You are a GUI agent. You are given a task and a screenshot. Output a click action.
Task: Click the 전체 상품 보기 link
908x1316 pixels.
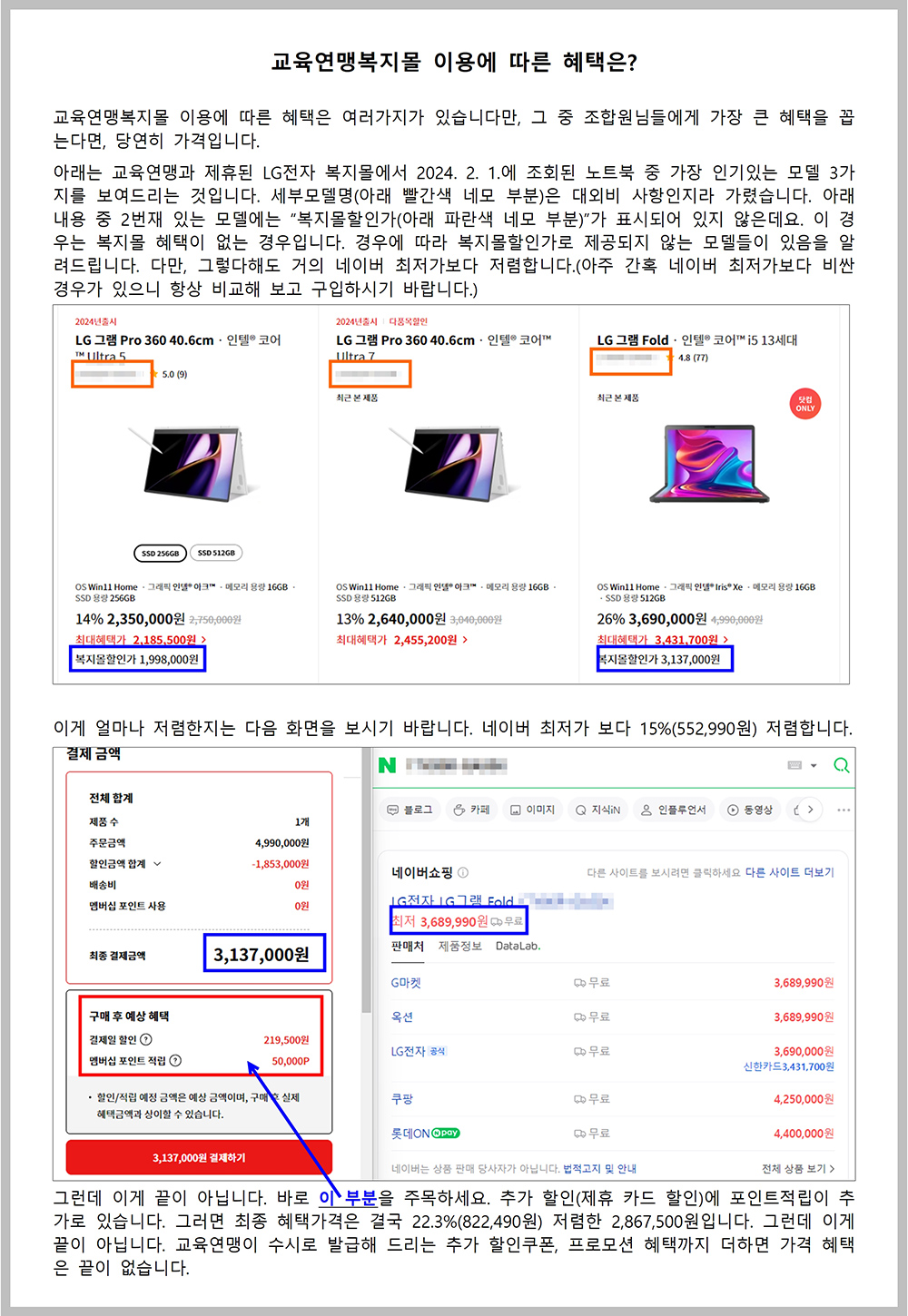797,1169
